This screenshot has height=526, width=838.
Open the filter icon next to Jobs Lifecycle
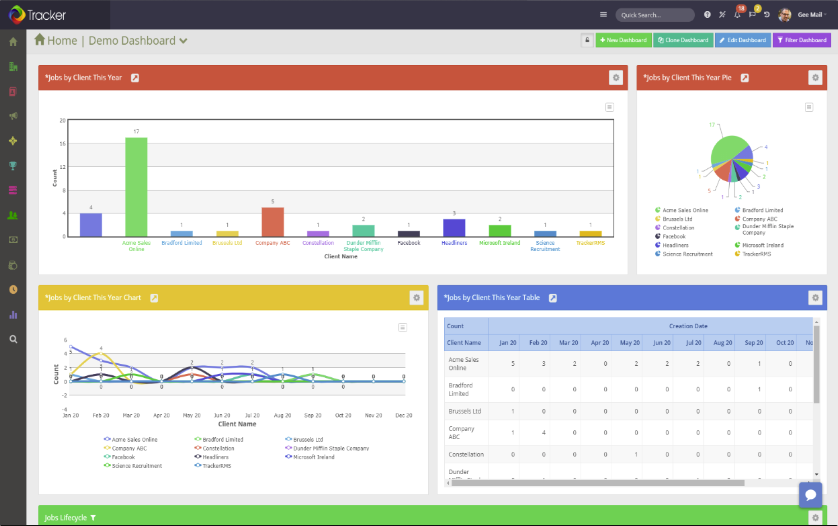point(93,518)
